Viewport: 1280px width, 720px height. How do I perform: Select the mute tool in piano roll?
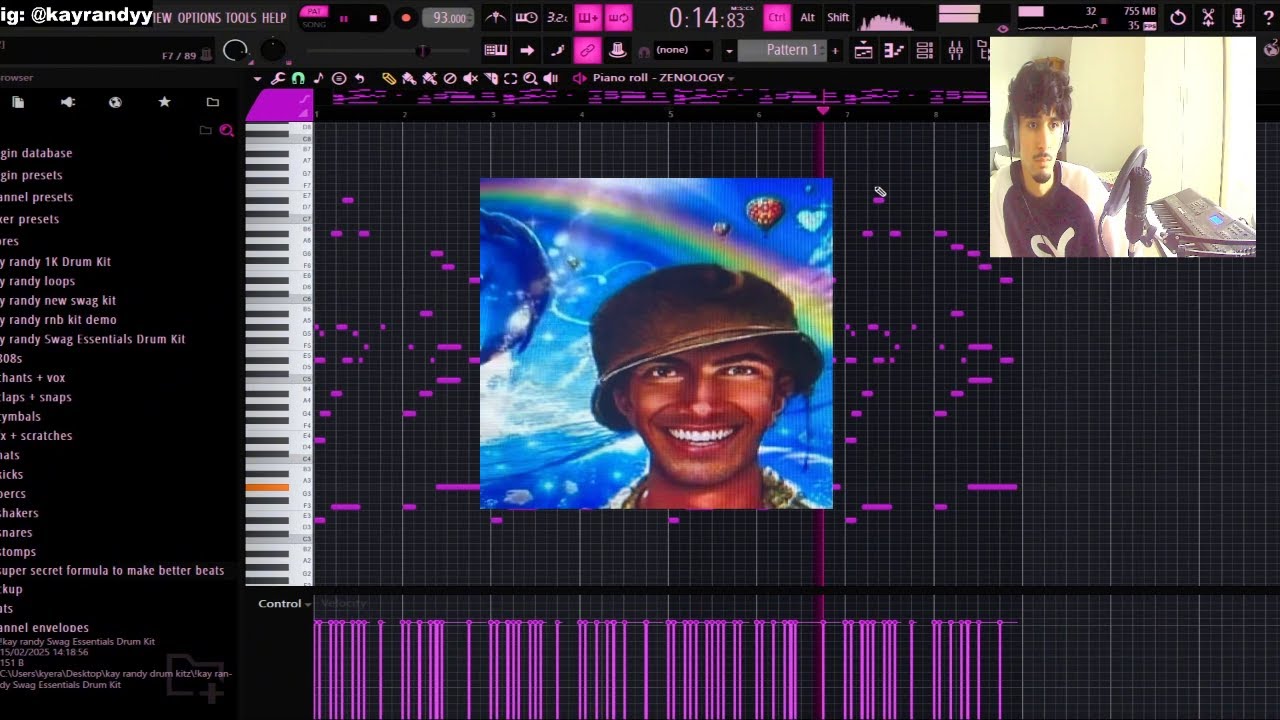tap(470, 78)
